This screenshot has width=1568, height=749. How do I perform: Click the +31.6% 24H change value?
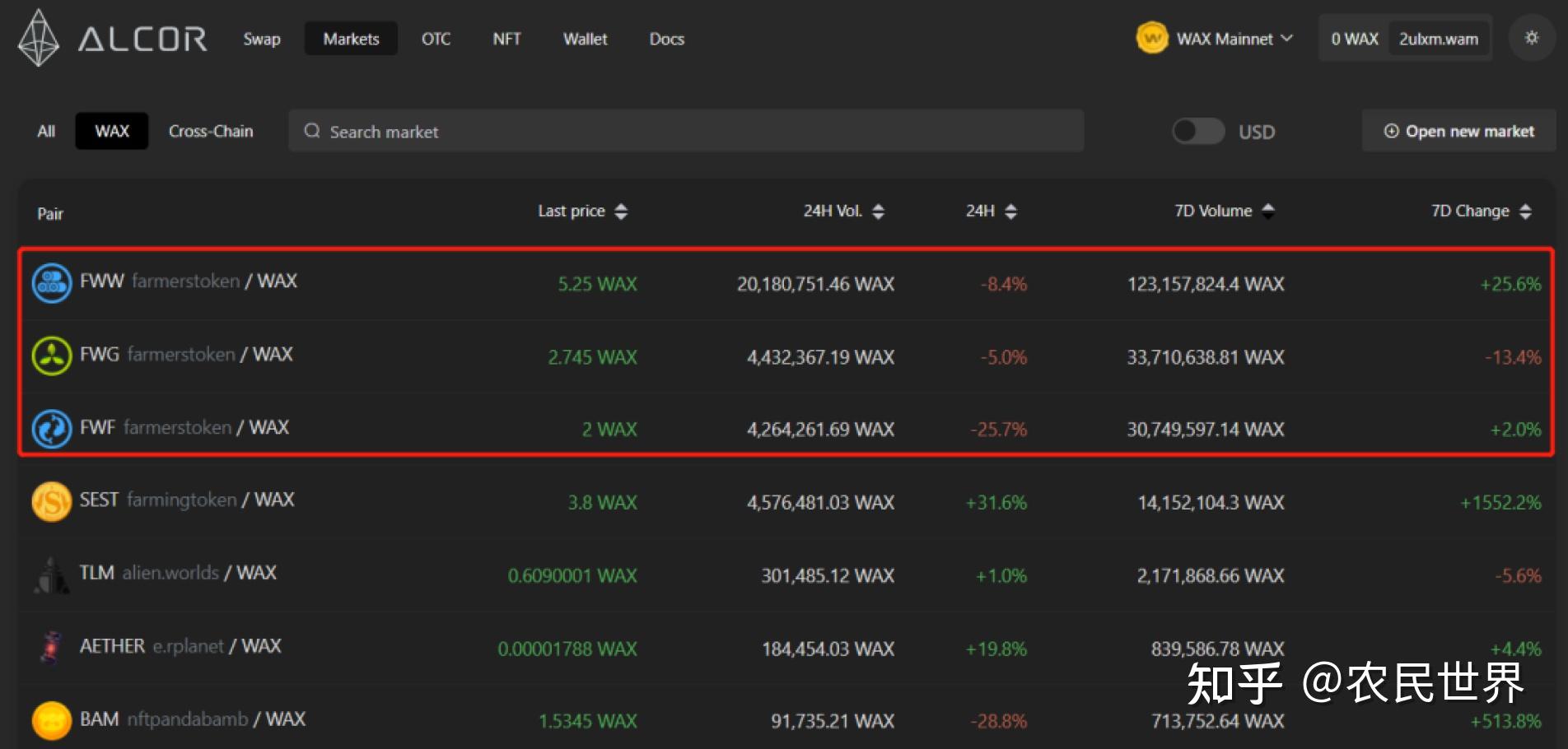[996, 502]
